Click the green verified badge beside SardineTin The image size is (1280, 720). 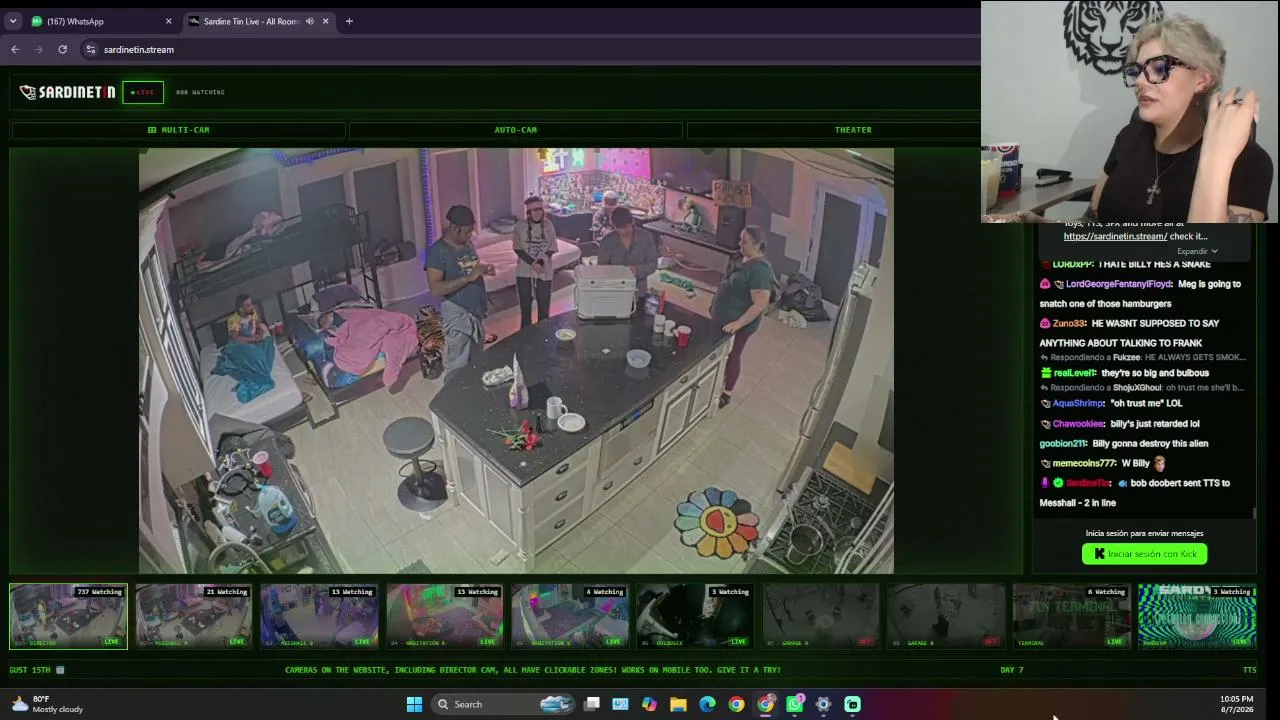1058,483
